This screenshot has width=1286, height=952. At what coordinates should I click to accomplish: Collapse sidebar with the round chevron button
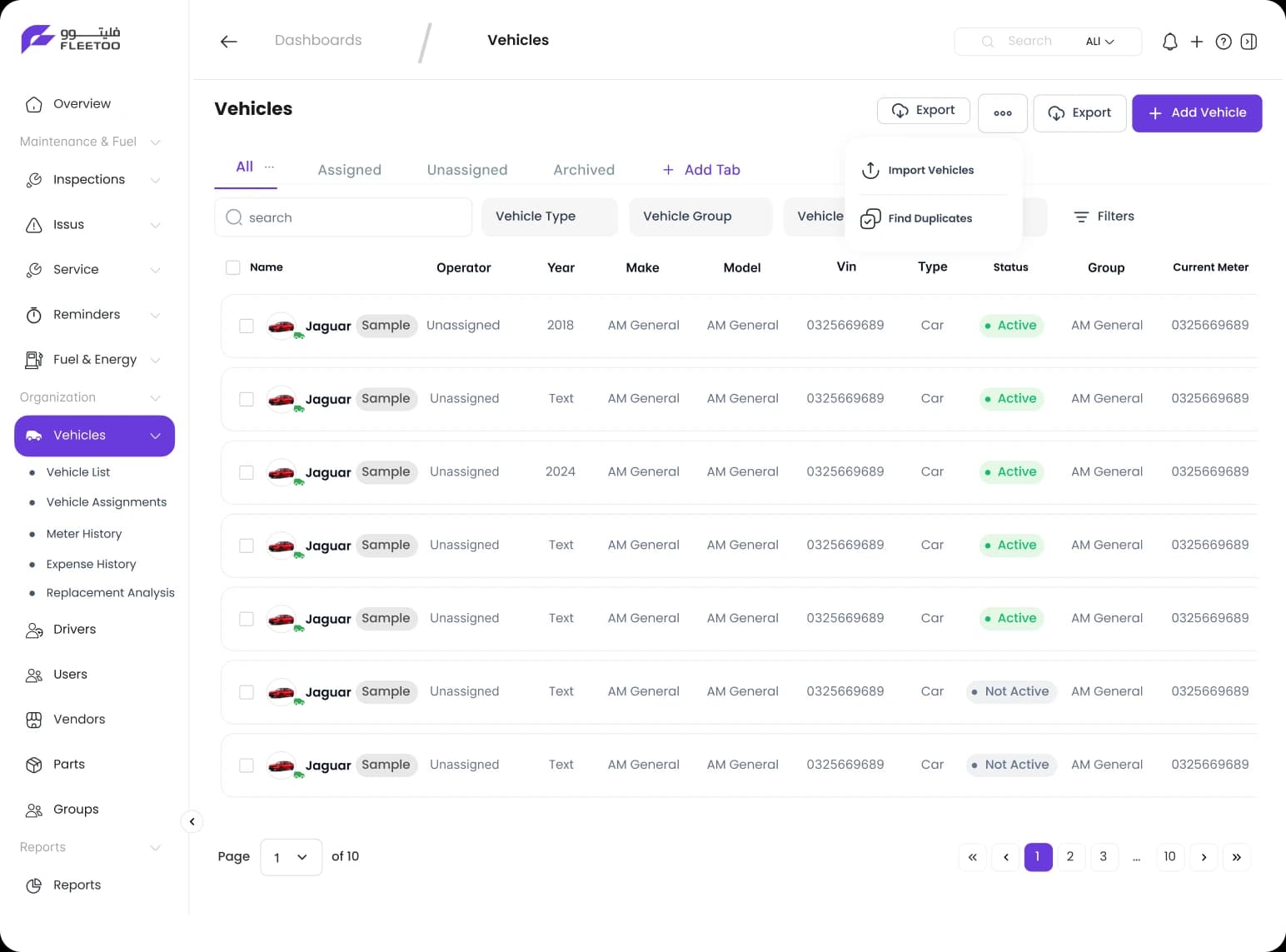click(x=192, y=822)
